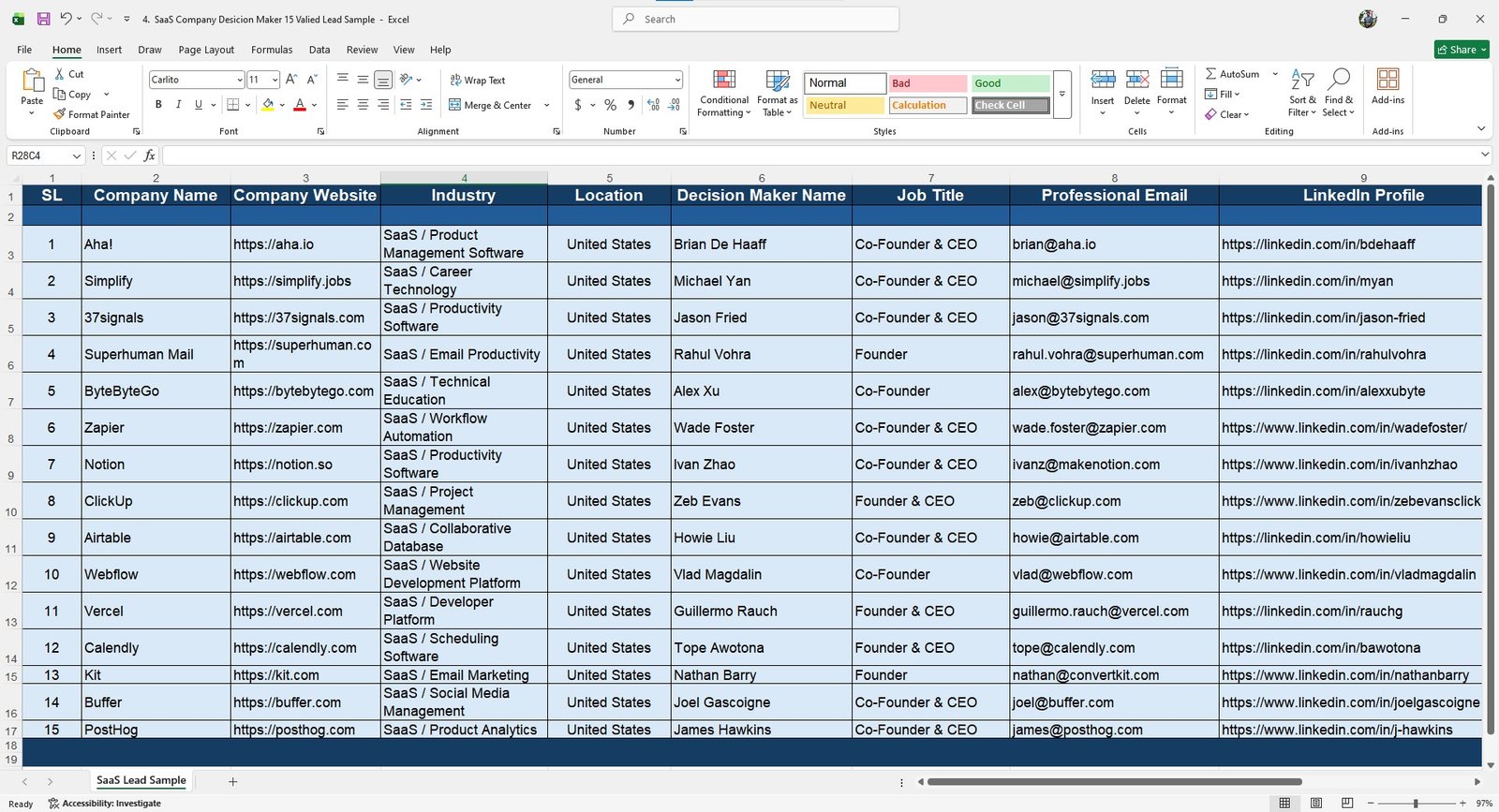The height and width of the screenshot is (812, 1499).
Task: Open the Add-ins icon
Action: [1388, 86]
